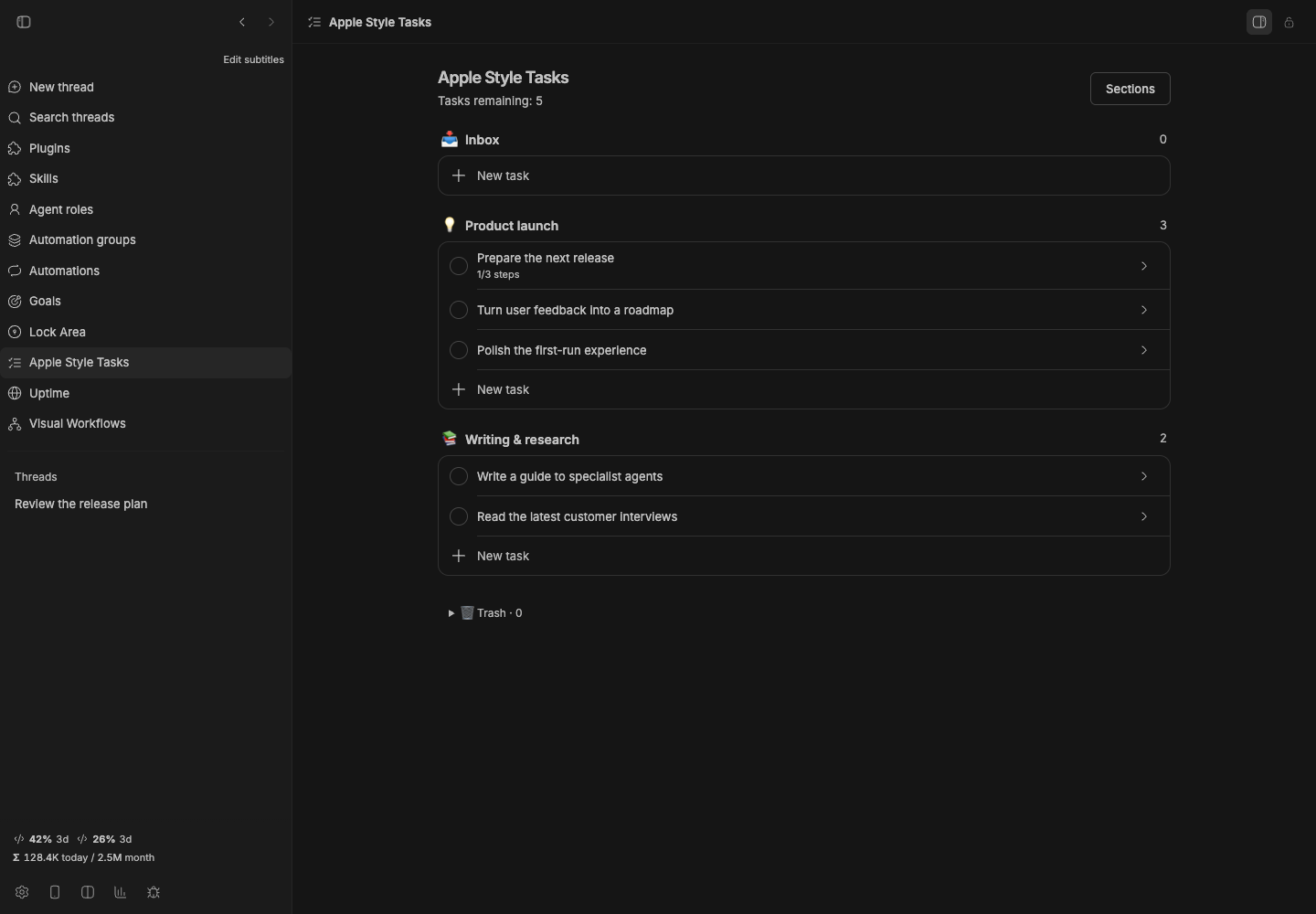Click the Sections button
This screenshot has height=914, width=1316.
click(x=1130, y=89)
